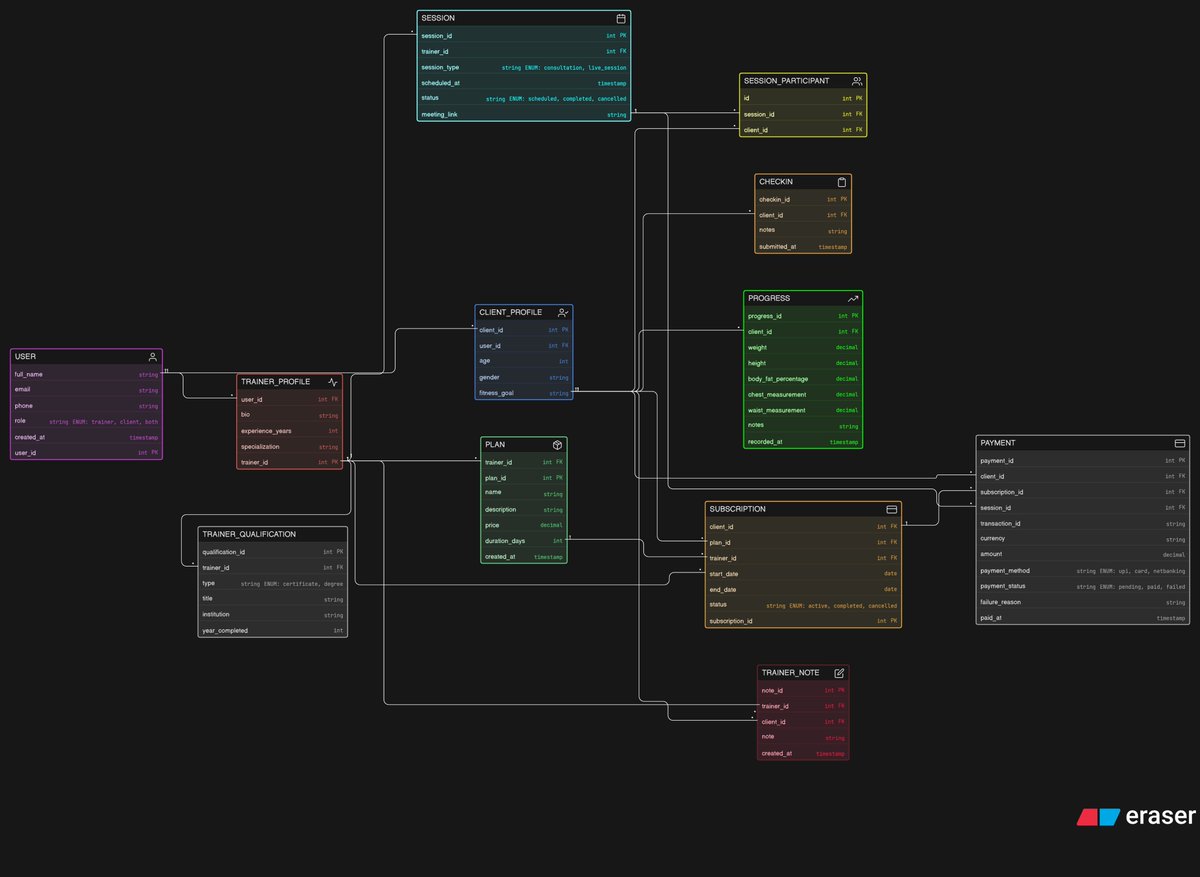Click the card icon in SUBSCRIPTION header
This screenshot has width=1200, height=877.
891,509
